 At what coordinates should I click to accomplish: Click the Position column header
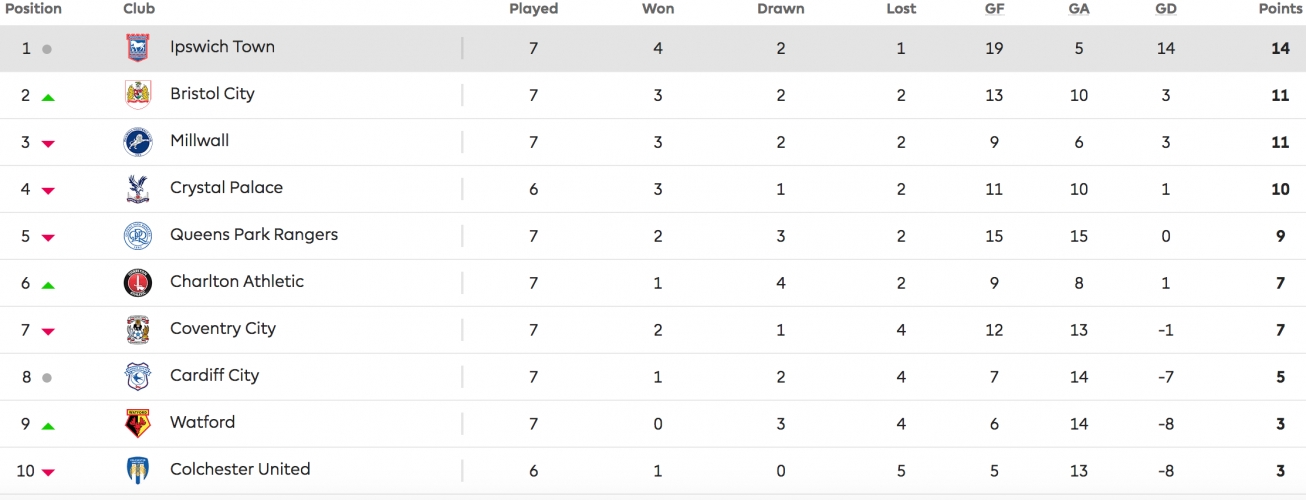coord(33,9)
